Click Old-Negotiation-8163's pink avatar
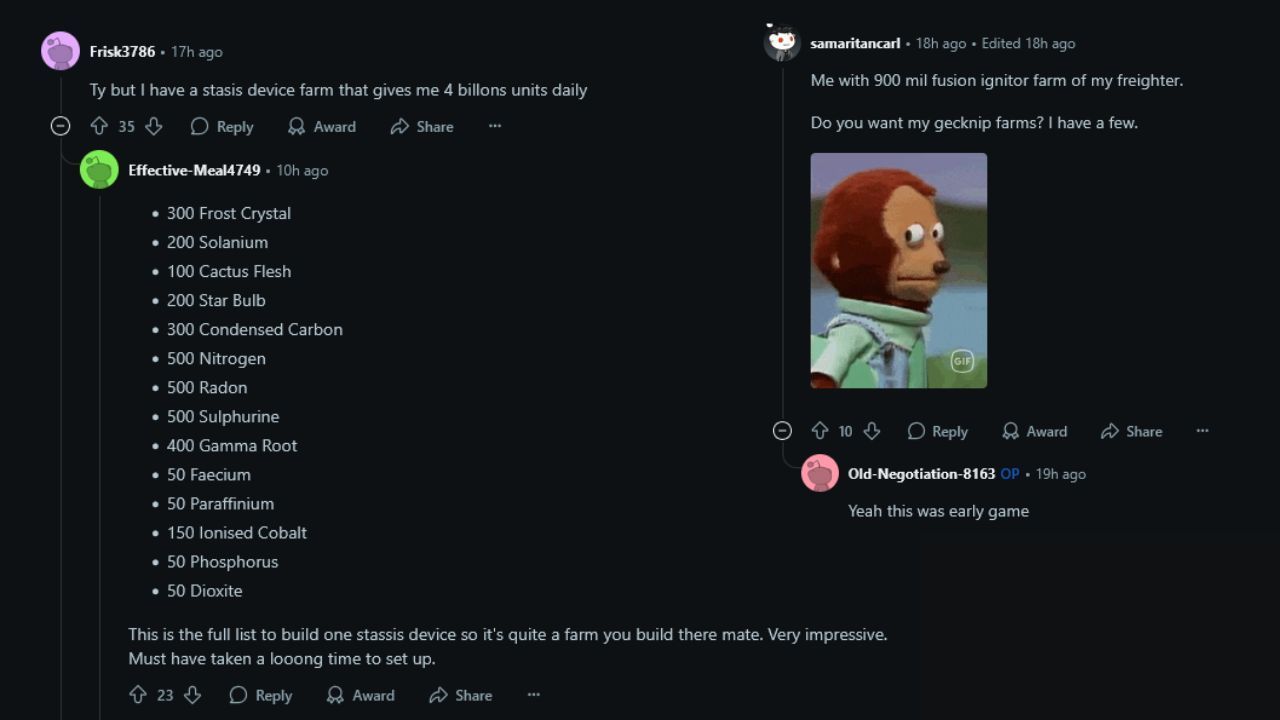Viewport: 1280px width, 720px height. click(x=820, y=473)
